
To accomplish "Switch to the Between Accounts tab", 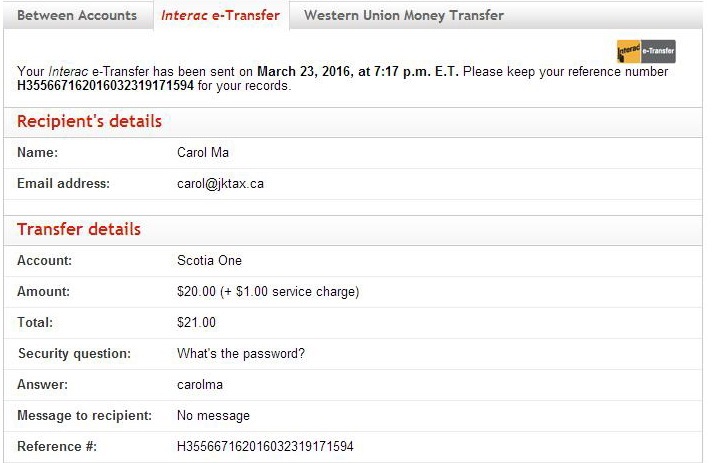I will tap(77, 16).
